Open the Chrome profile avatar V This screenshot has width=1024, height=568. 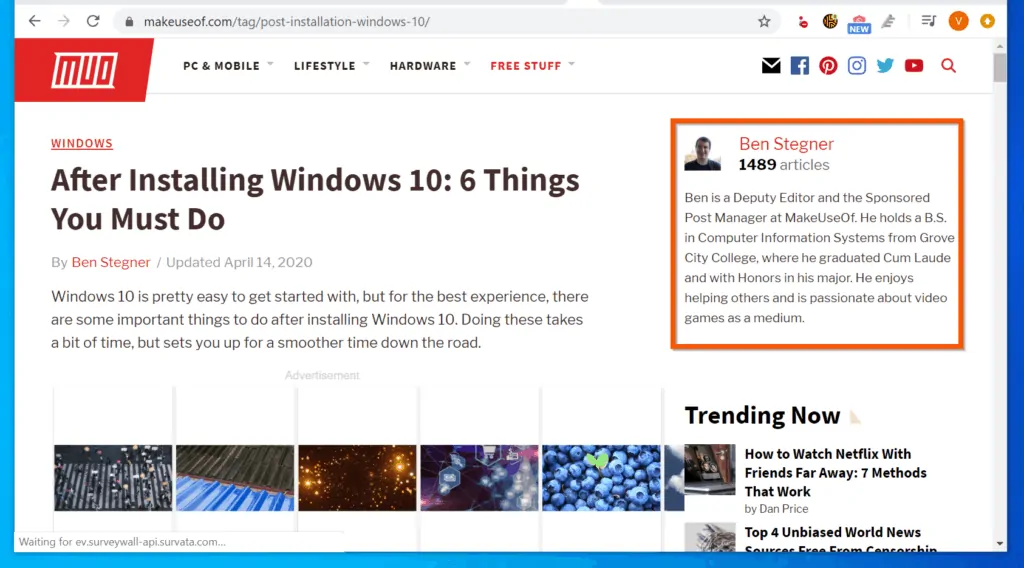click(x=958, y=22)
